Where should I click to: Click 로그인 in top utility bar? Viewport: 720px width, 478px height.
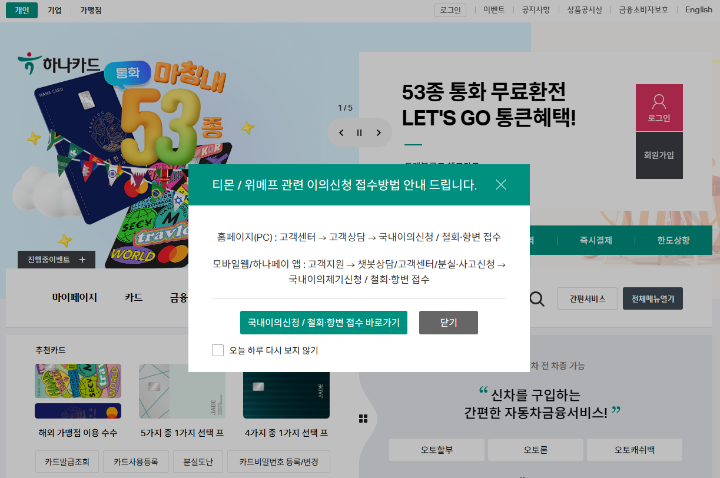click(450, 10)
